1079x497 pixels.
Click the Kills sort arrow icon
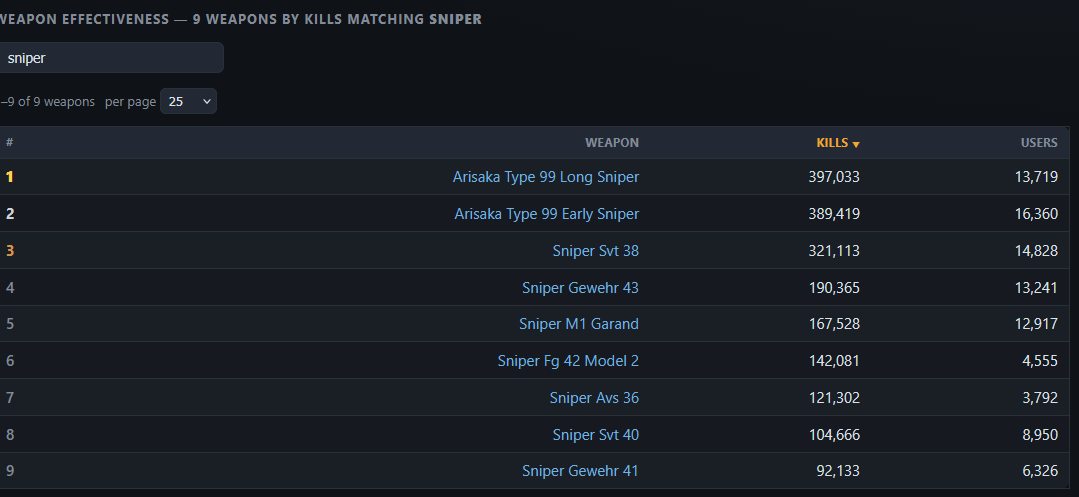click(x=856, y=144)
